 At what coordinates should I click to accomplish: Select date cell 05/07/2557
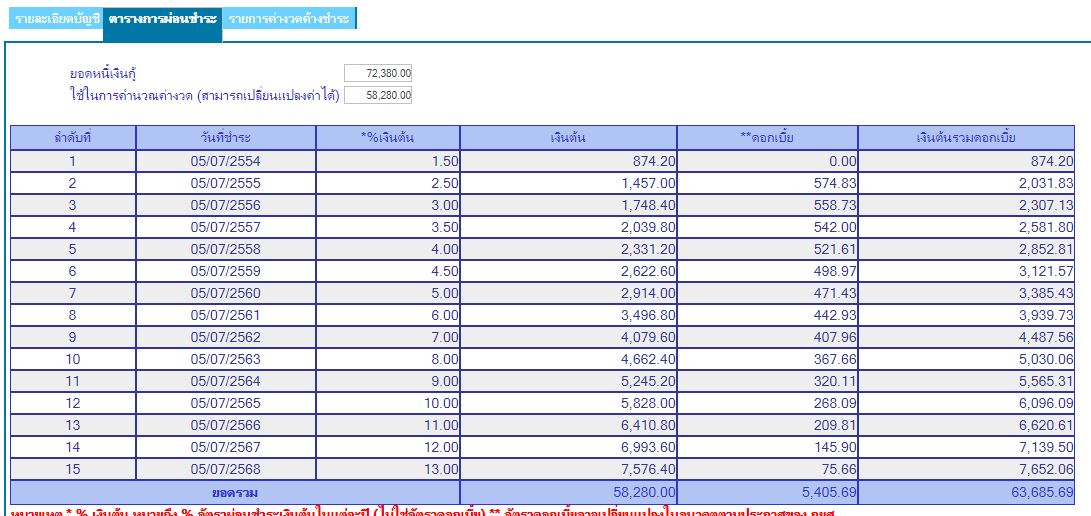click(225, 227)
